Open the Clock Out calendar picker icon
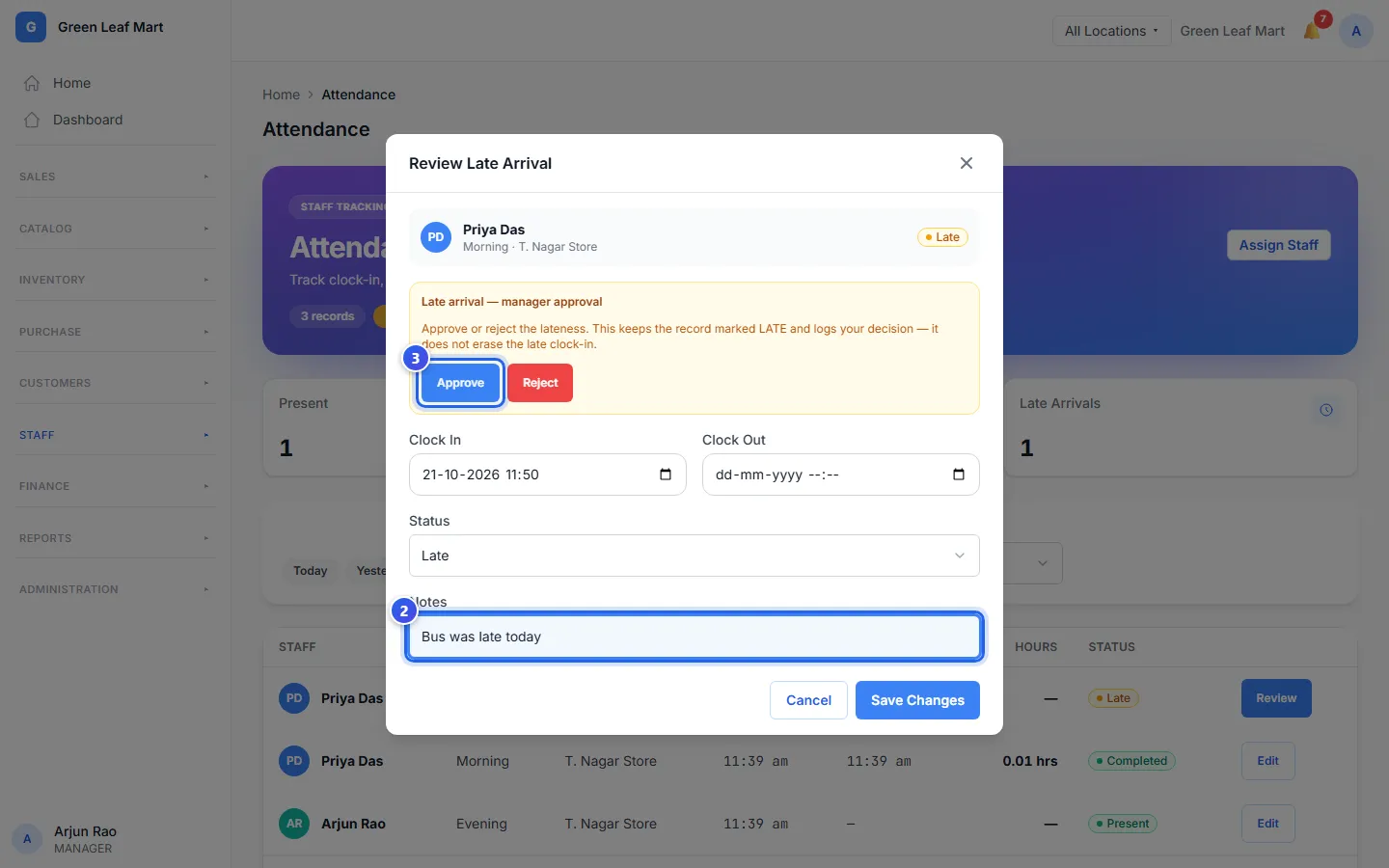 959,475
